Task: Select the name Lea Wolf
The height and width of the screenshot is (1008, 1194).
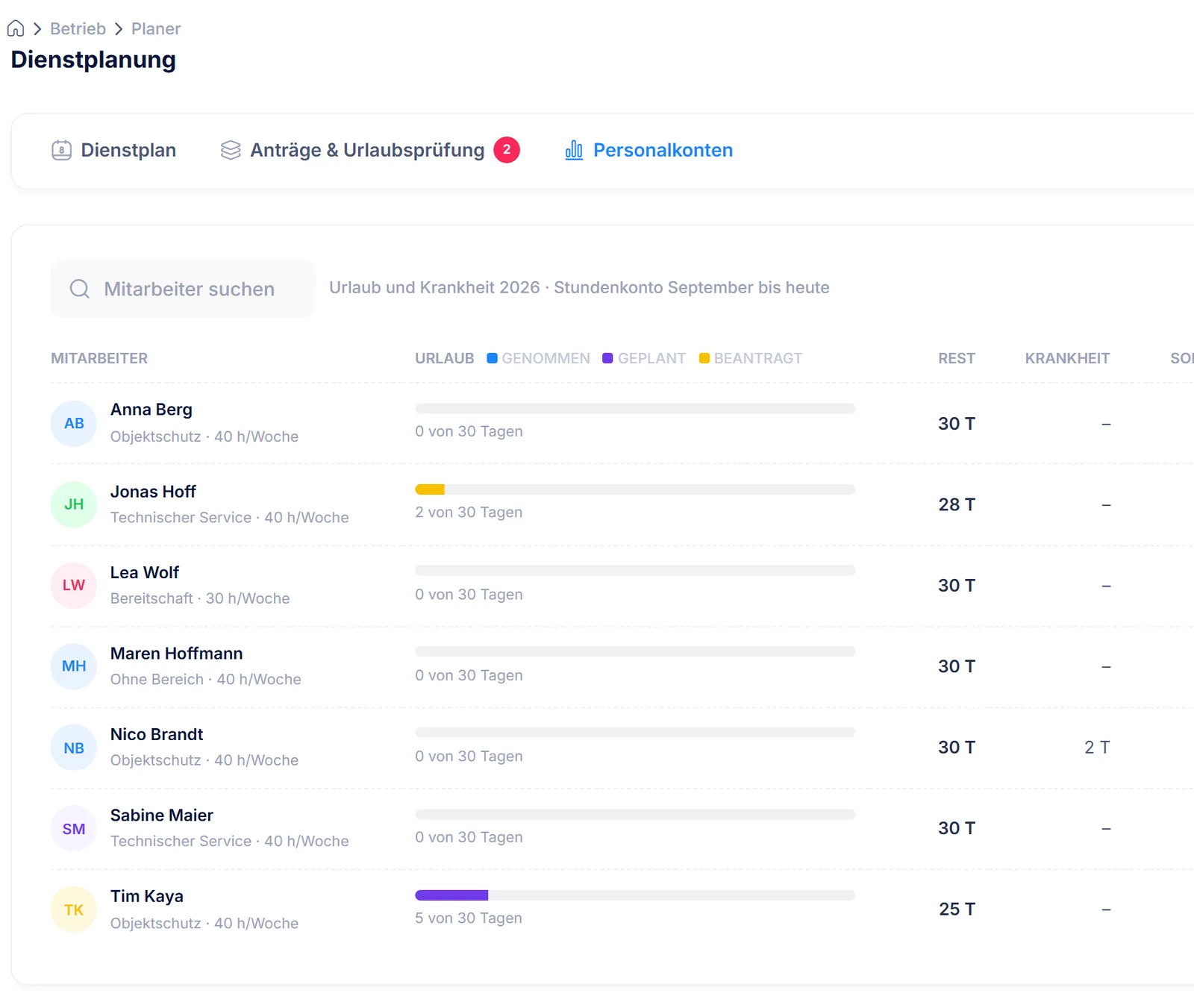Action: 145,572
